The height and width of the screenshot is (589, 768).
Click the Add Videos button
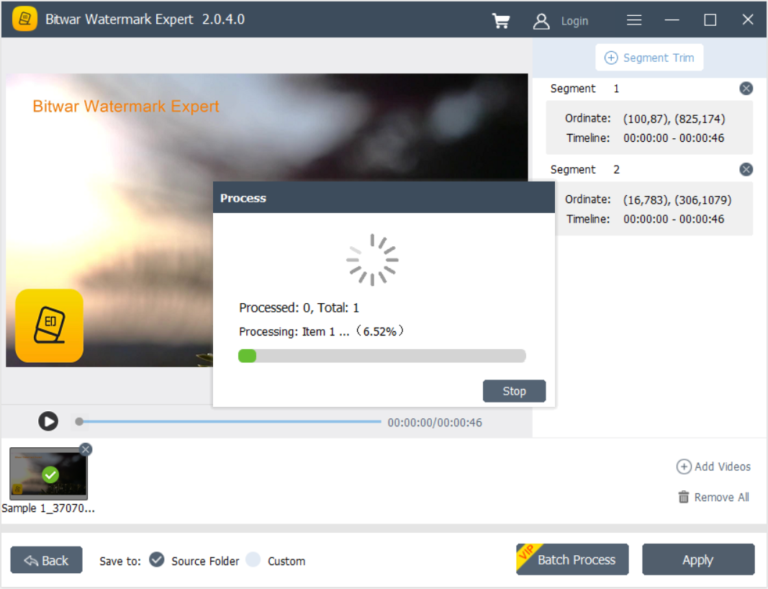(713, 467)
